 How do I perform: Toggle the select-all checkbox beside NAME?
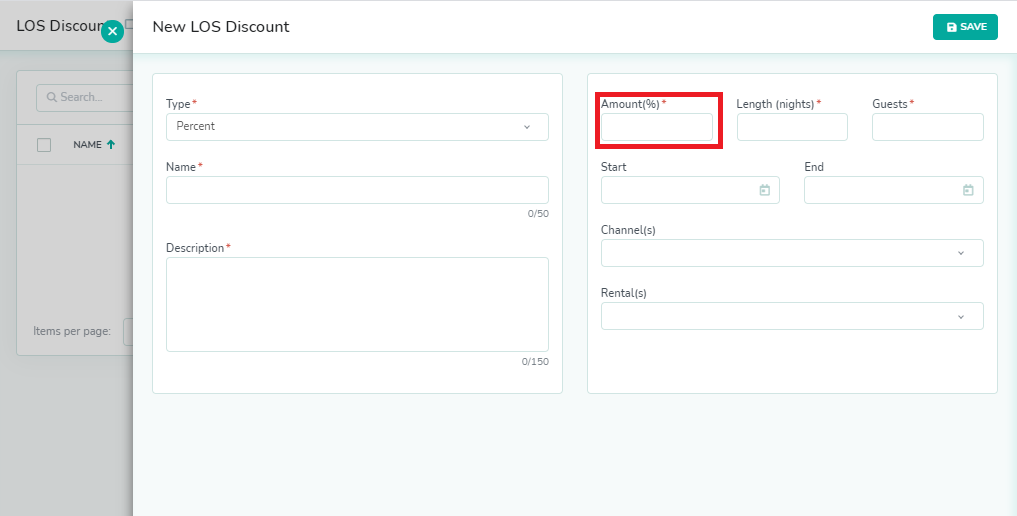44,145
